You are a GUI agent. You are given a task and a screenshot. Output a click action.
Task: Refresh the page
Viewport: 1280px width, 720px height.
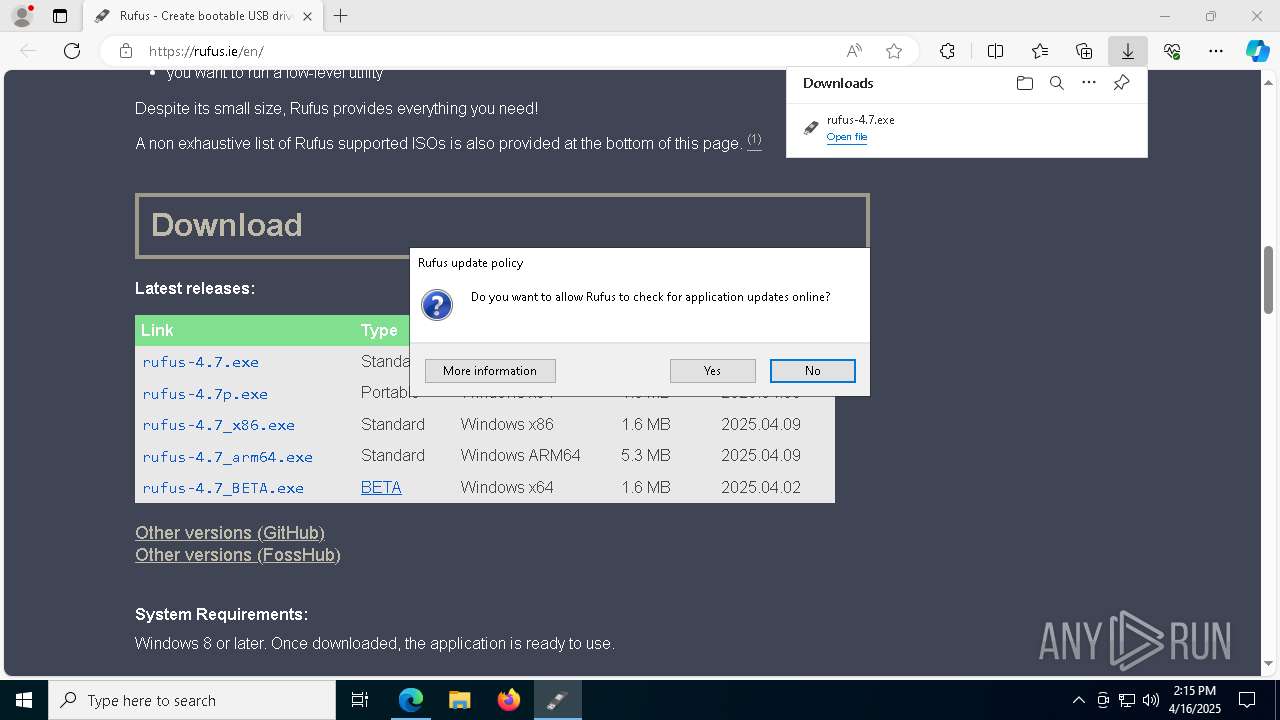coord(72,51)
